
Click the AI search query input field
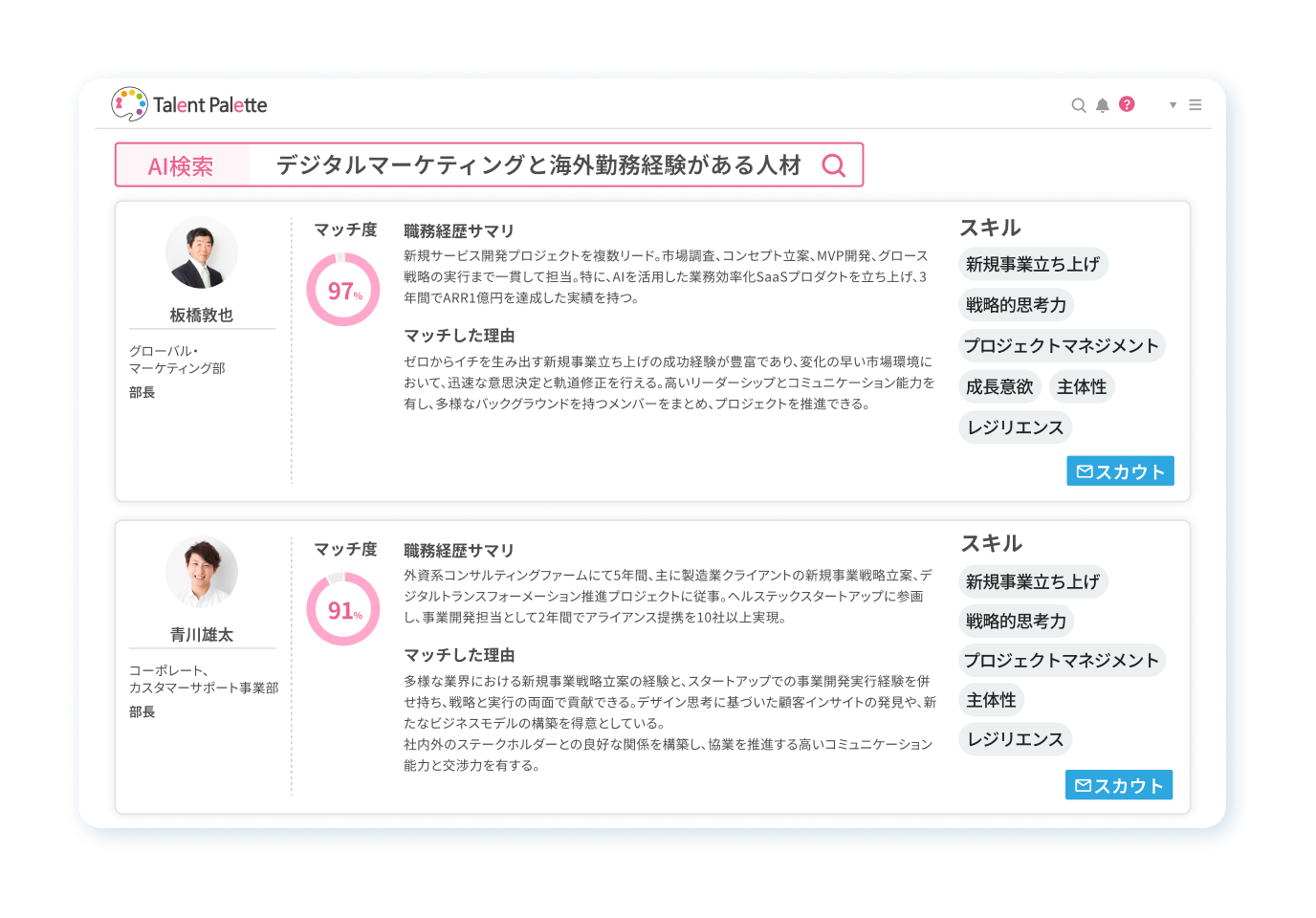(537, 165)
